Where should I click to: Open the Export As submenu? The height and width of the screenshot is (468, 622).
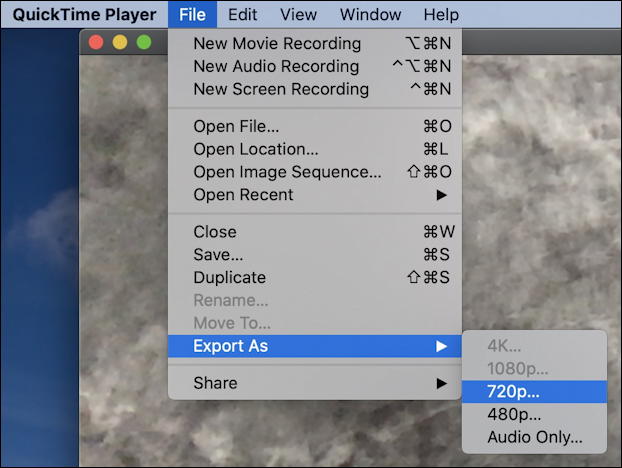pos(315,346)
